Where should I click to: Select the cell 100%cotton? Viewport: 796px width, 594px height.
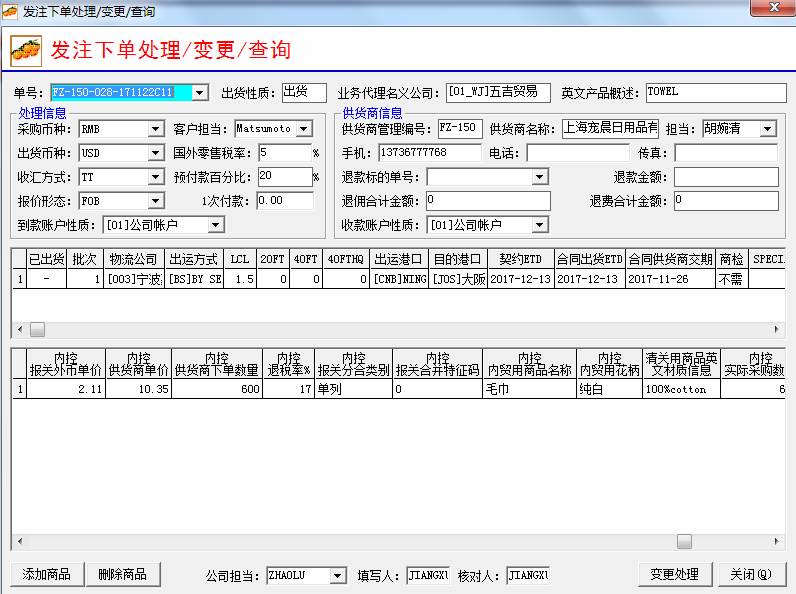(x=681, y=389)
